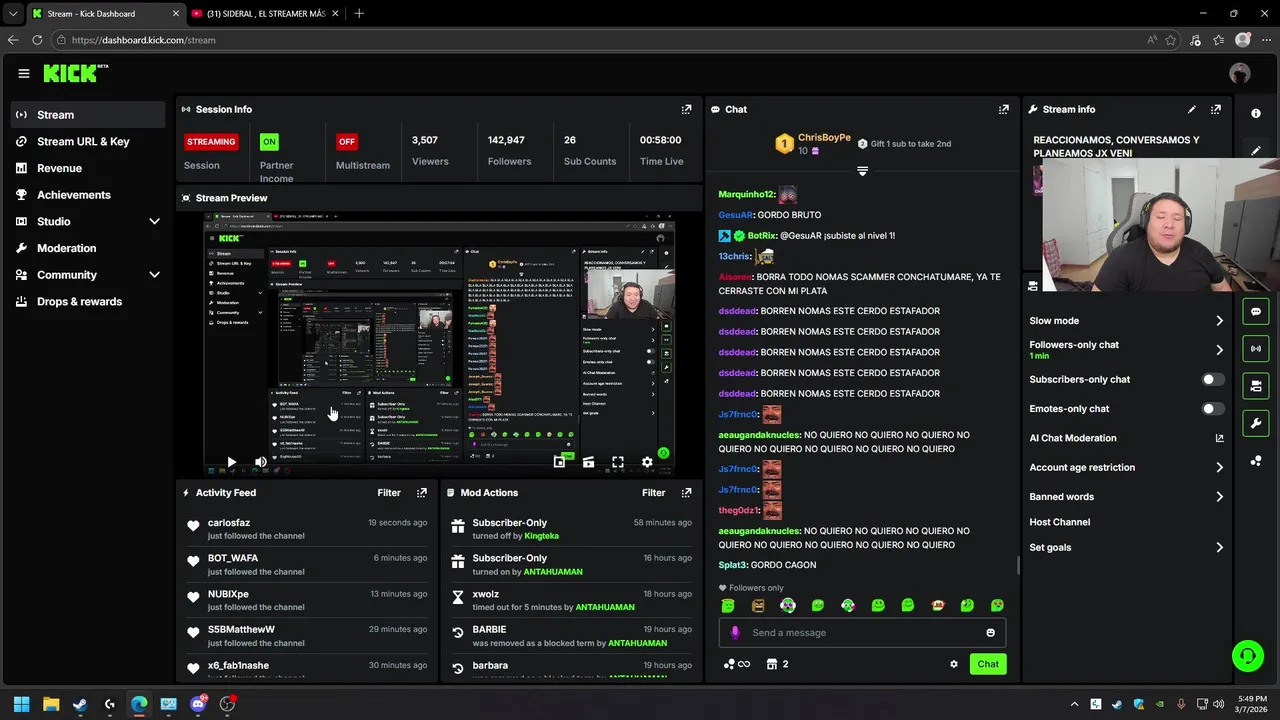Toggle Emotes-only chat switch
The image size is (1280, 720).
[1212, 409]
